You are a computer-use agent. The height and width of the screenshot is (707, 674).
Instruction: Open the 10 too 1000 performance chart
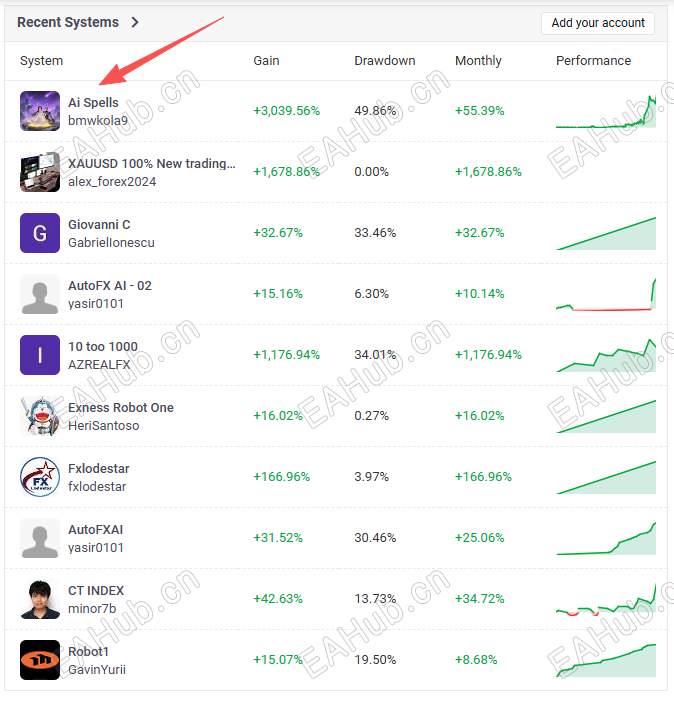606,355
